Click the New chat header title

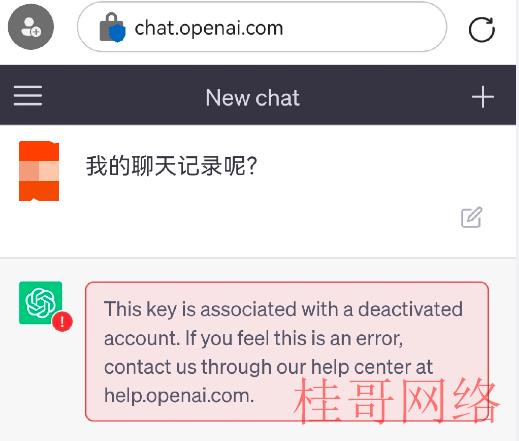tap(252, 98)
